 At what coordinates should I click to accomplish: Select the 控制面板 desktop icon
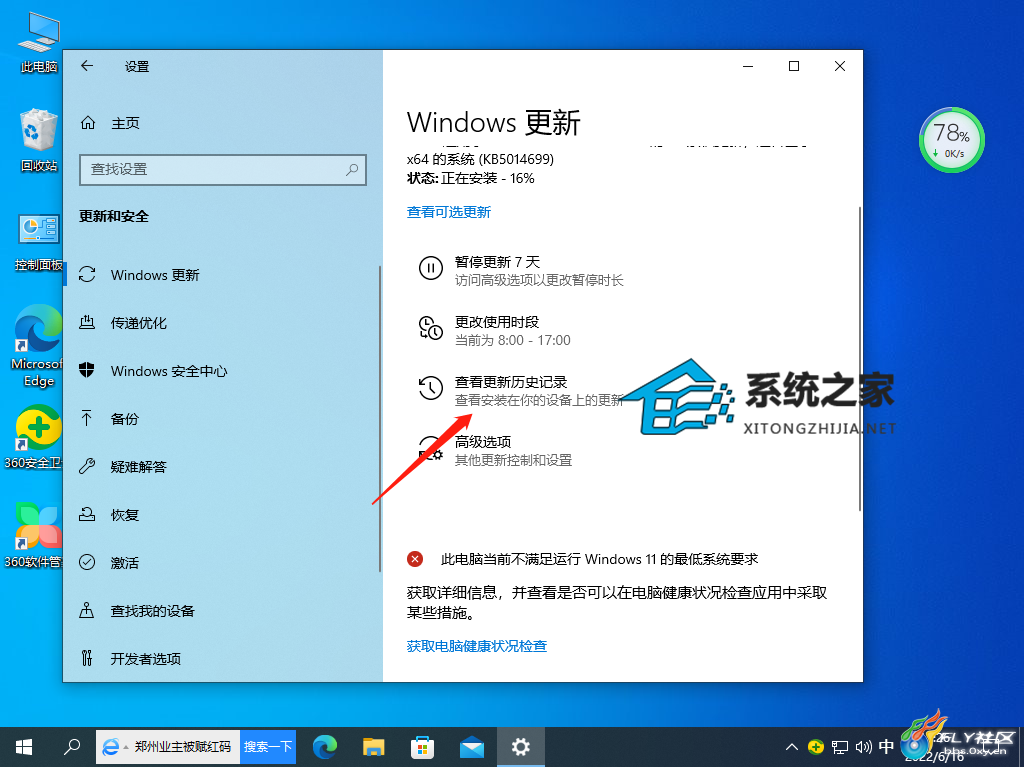click(x=39, y=242)
